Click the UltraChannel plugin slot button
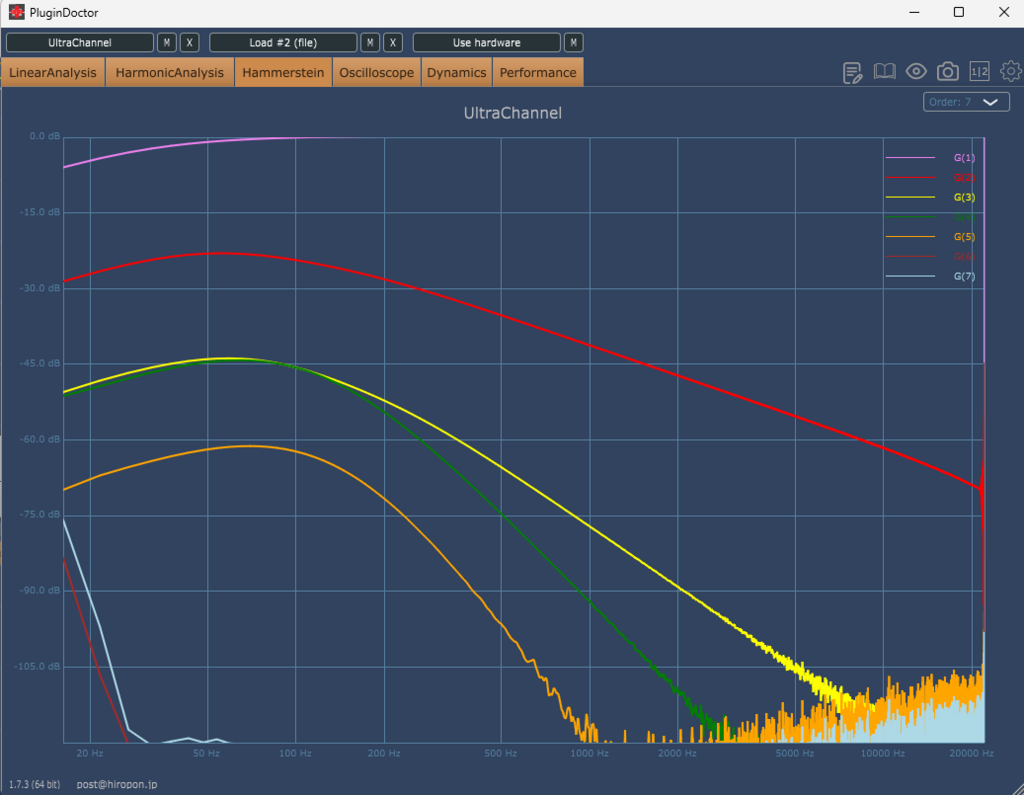Screen dimensions: 1024x795 [80, 42]
